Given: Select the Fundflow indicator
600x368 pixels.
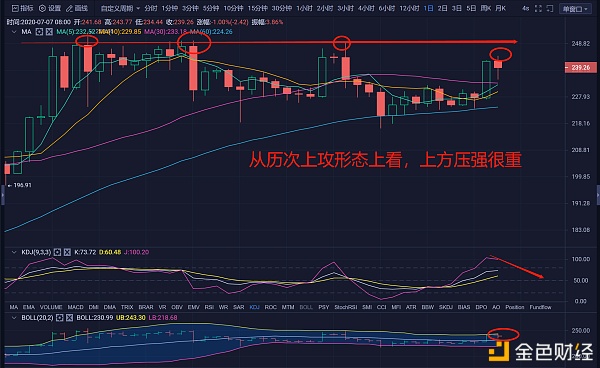Looking at the screenshot, I should (x=541, y=307).
